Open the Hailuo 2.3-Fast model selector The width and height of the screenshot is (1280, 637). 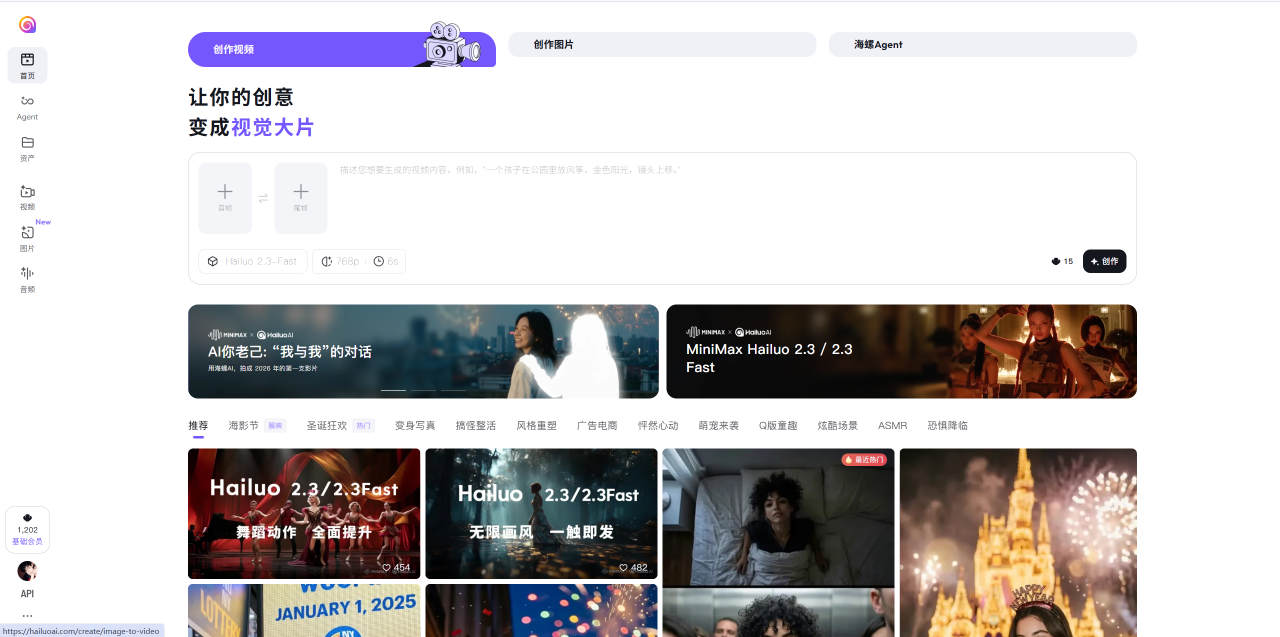[253, 261]
